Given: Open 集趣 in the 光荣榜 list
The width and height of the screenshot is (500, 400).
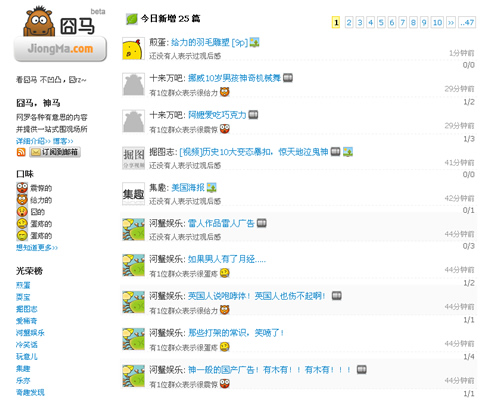Looking at the screenshot, I should [x=23, y=369].
